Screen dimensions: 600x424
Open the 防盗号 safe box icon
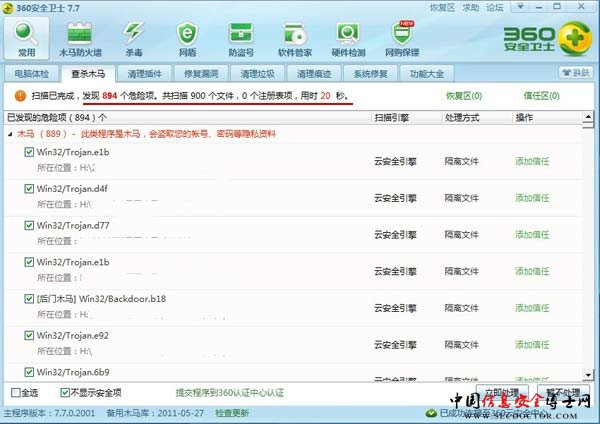[241, 38]
